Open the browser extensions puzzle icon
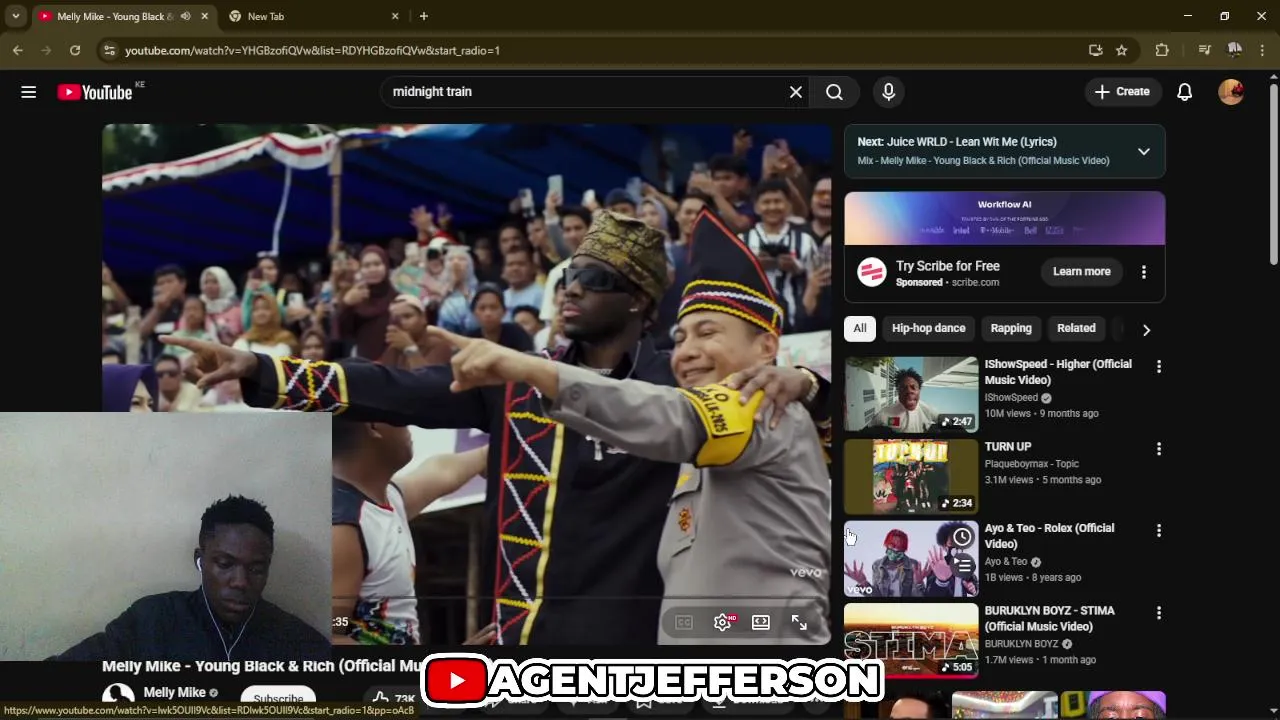This screenshot has height=720, width=1280. point(1162,50)
